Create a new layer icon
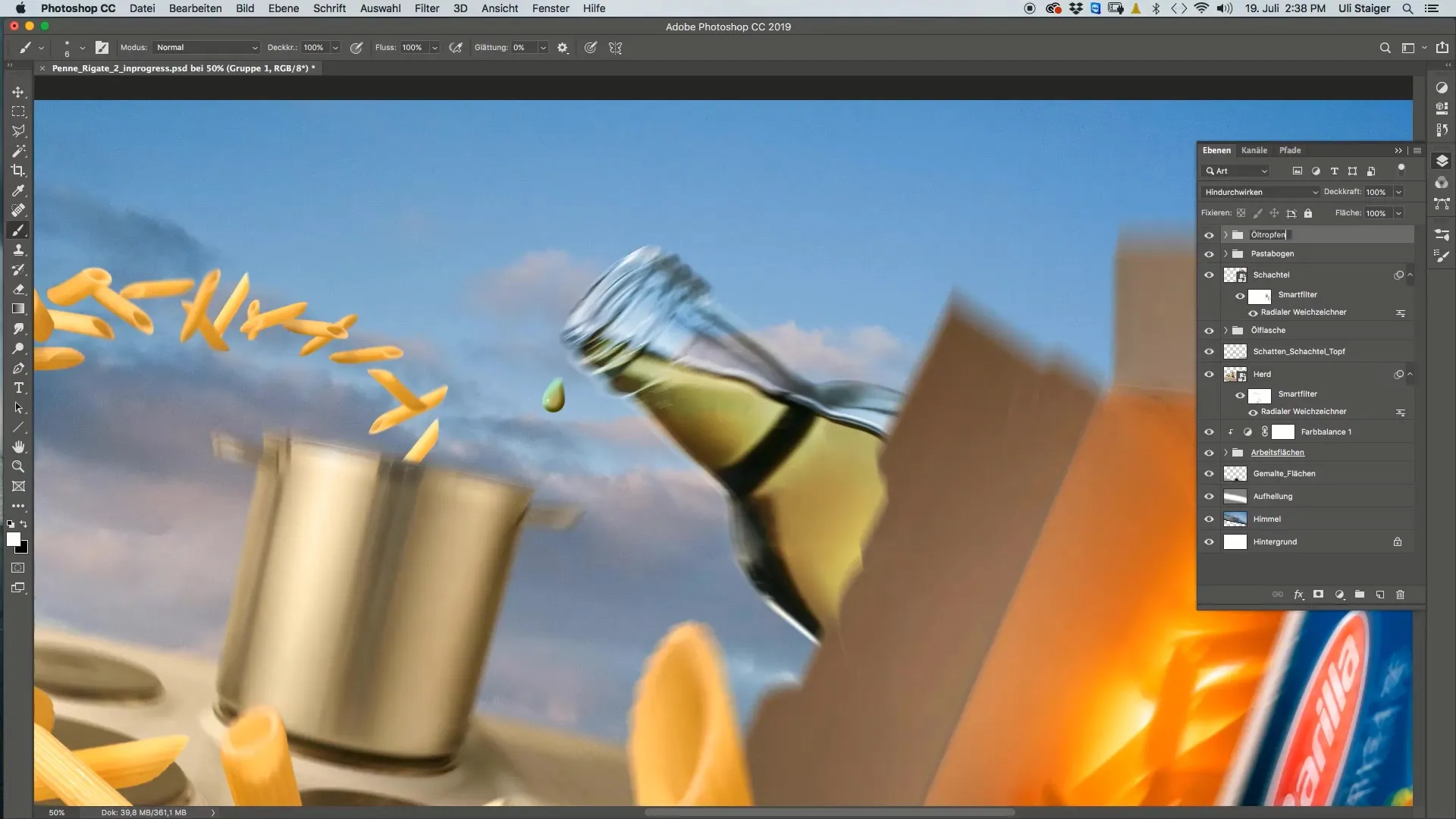Image resolution: width=1456 pixels, height=819 pixels. 1380,595
